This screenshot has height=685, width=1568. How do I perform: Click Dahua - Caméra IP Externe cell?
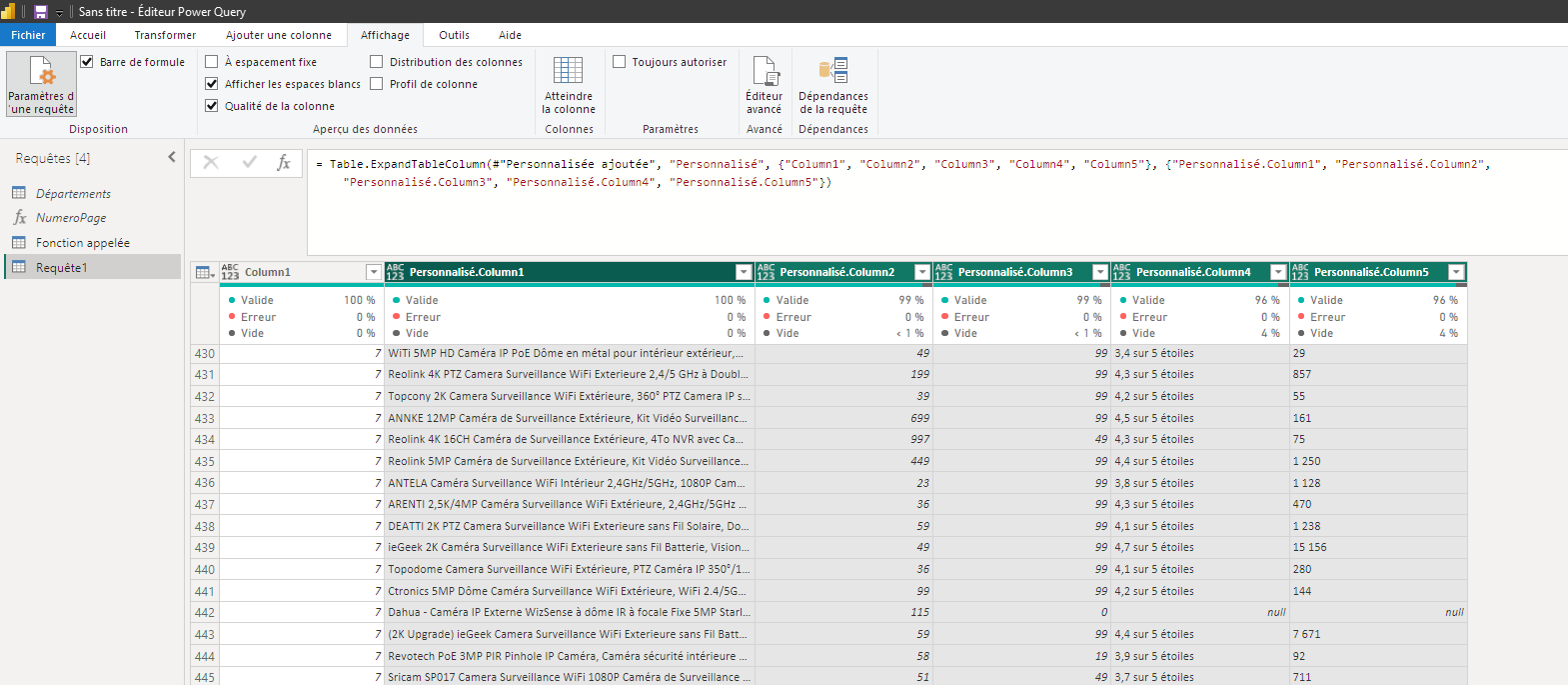pos(570,612)
